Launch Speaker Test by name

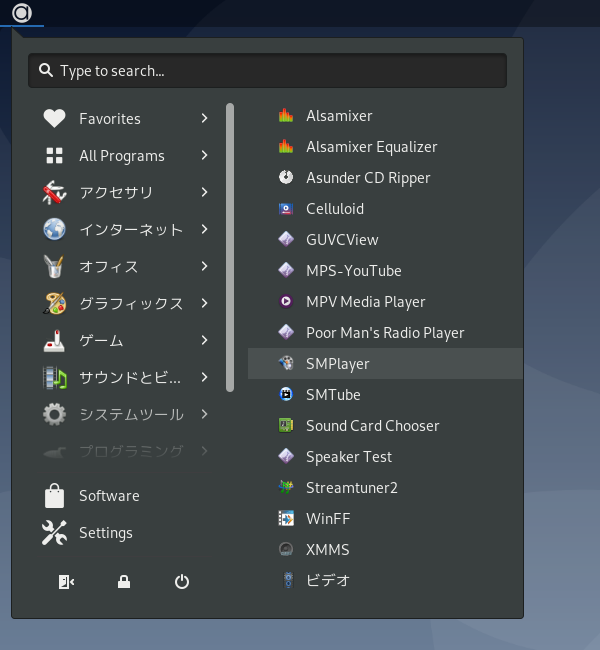pos(349,457)
